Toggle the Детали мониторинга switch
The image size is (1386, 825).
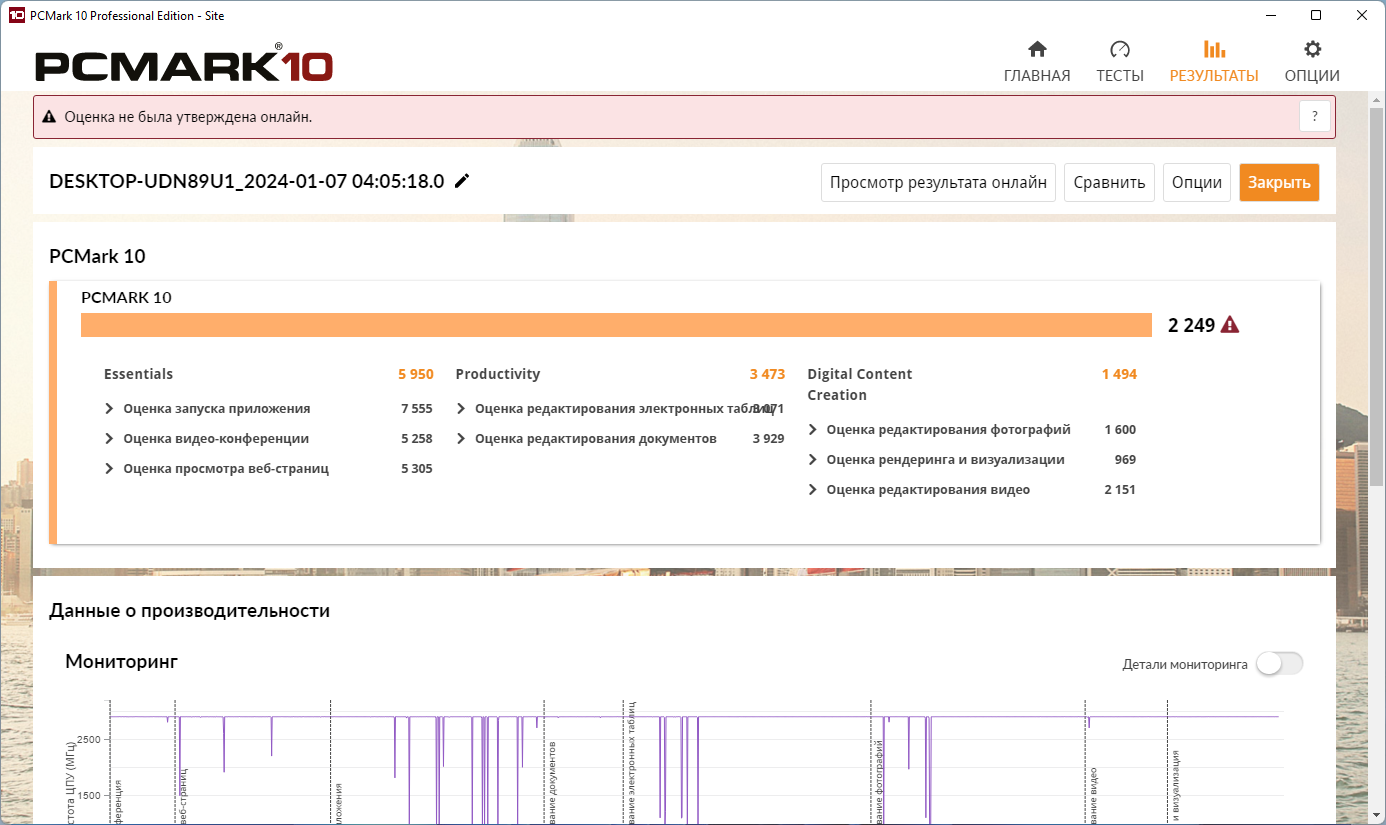click(x=1279, y=664)
